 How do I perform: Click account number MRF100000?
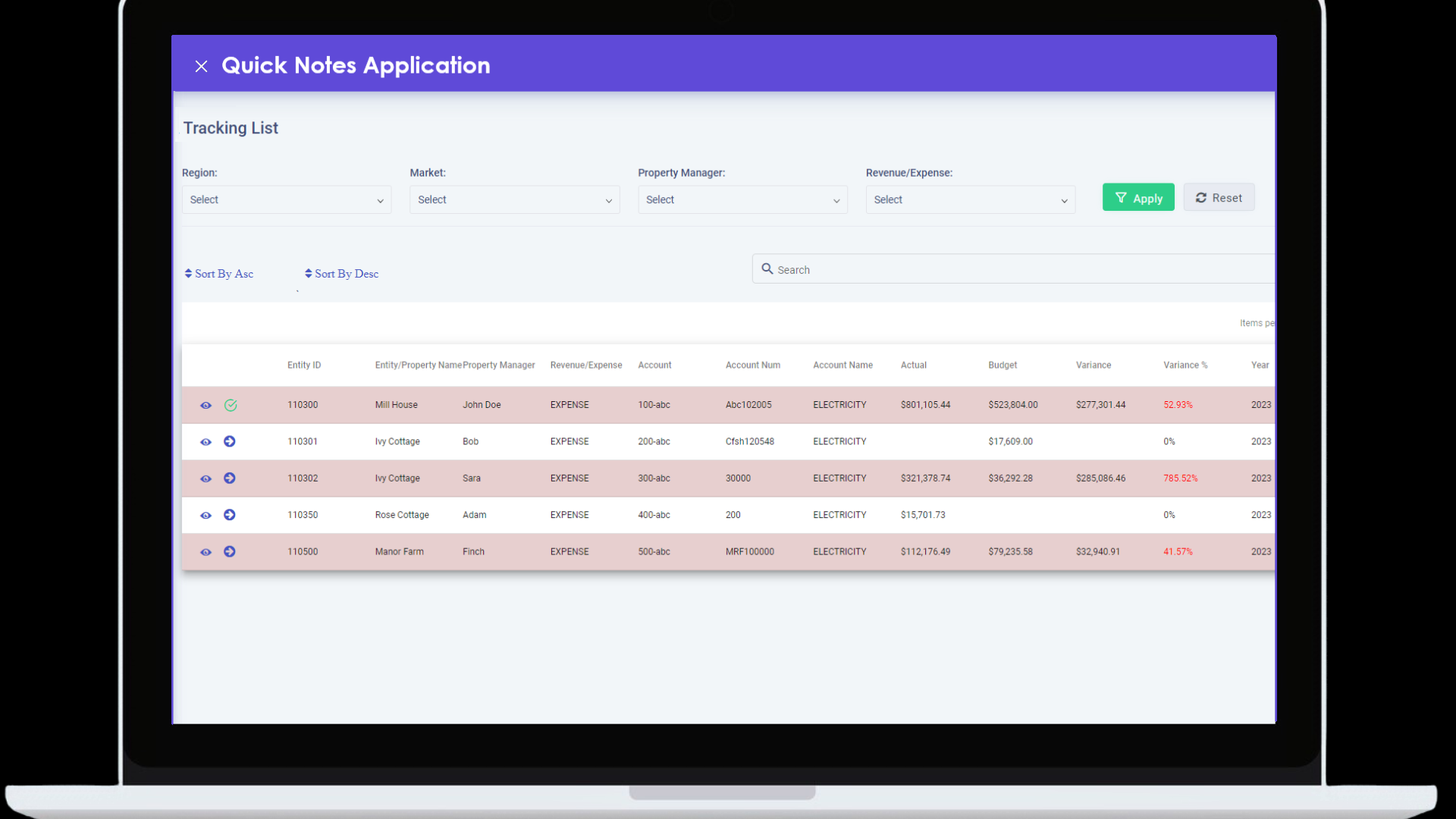750,551
